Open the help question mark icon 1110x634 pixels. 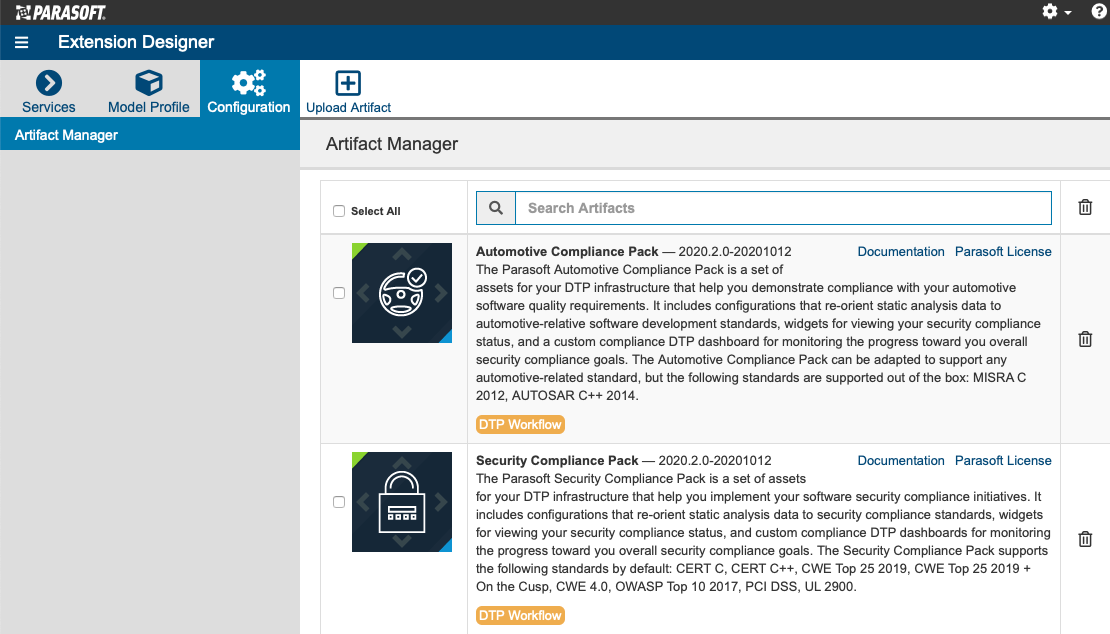tap(1099, 11)
